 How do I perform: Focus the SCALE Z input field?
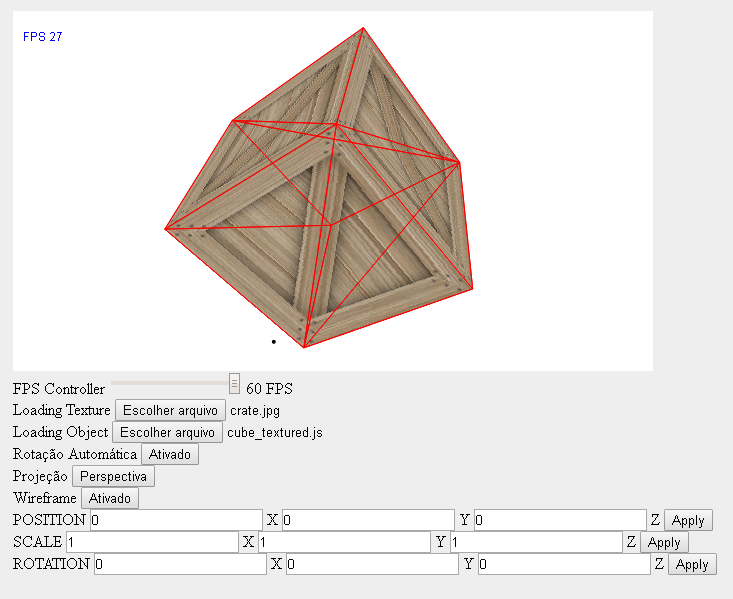click(x=536, y=542)
